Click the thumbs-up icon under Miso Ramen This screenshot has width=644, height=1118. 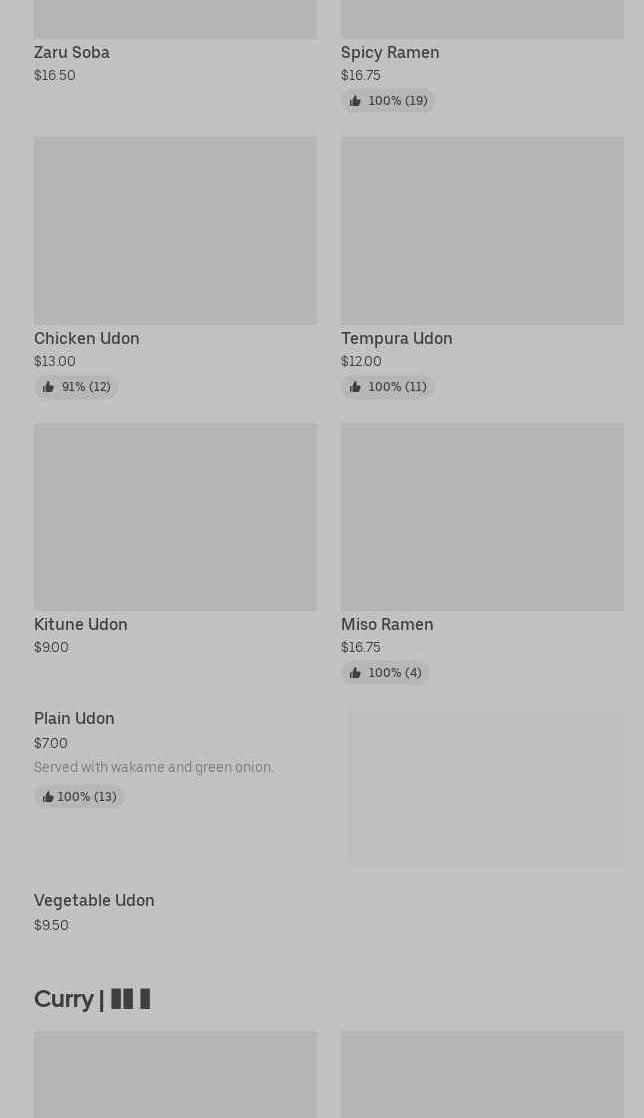[355, 673]
